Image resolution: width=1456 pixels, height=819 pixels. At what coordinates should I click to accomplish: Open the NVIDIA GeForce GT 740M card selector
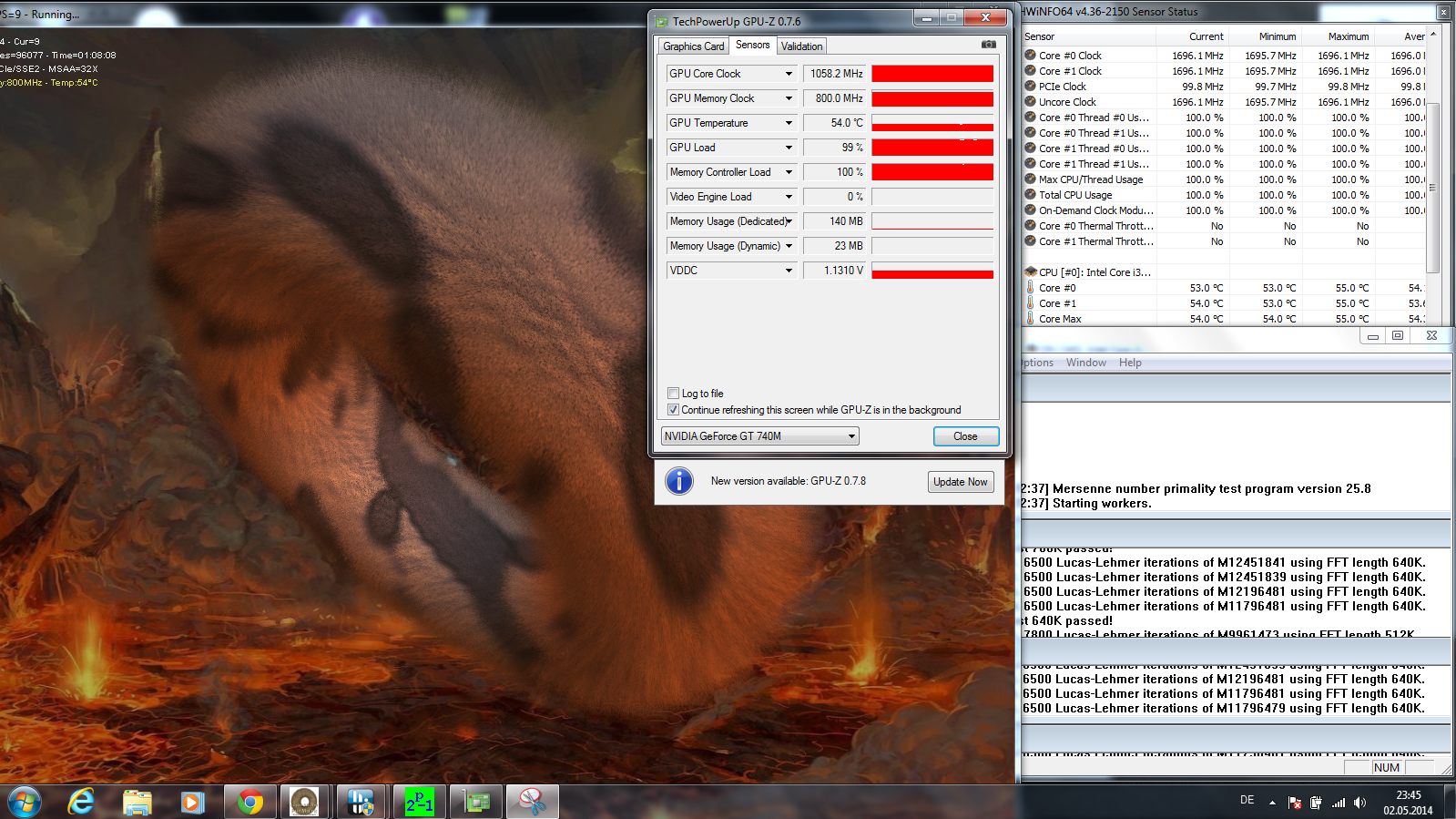760,436
